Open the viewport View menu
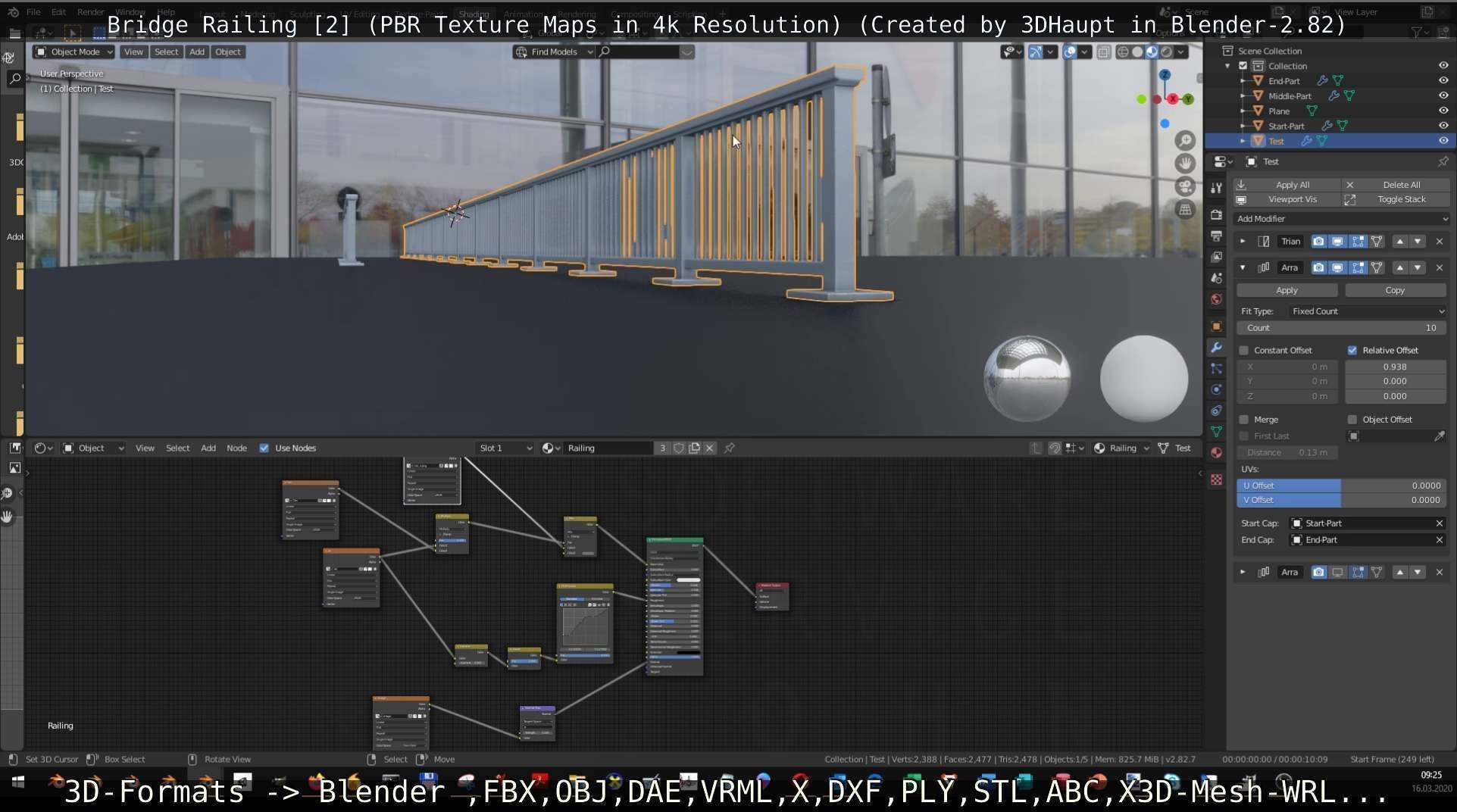The width and height of the screenshot is (1457, 812). 133,52
